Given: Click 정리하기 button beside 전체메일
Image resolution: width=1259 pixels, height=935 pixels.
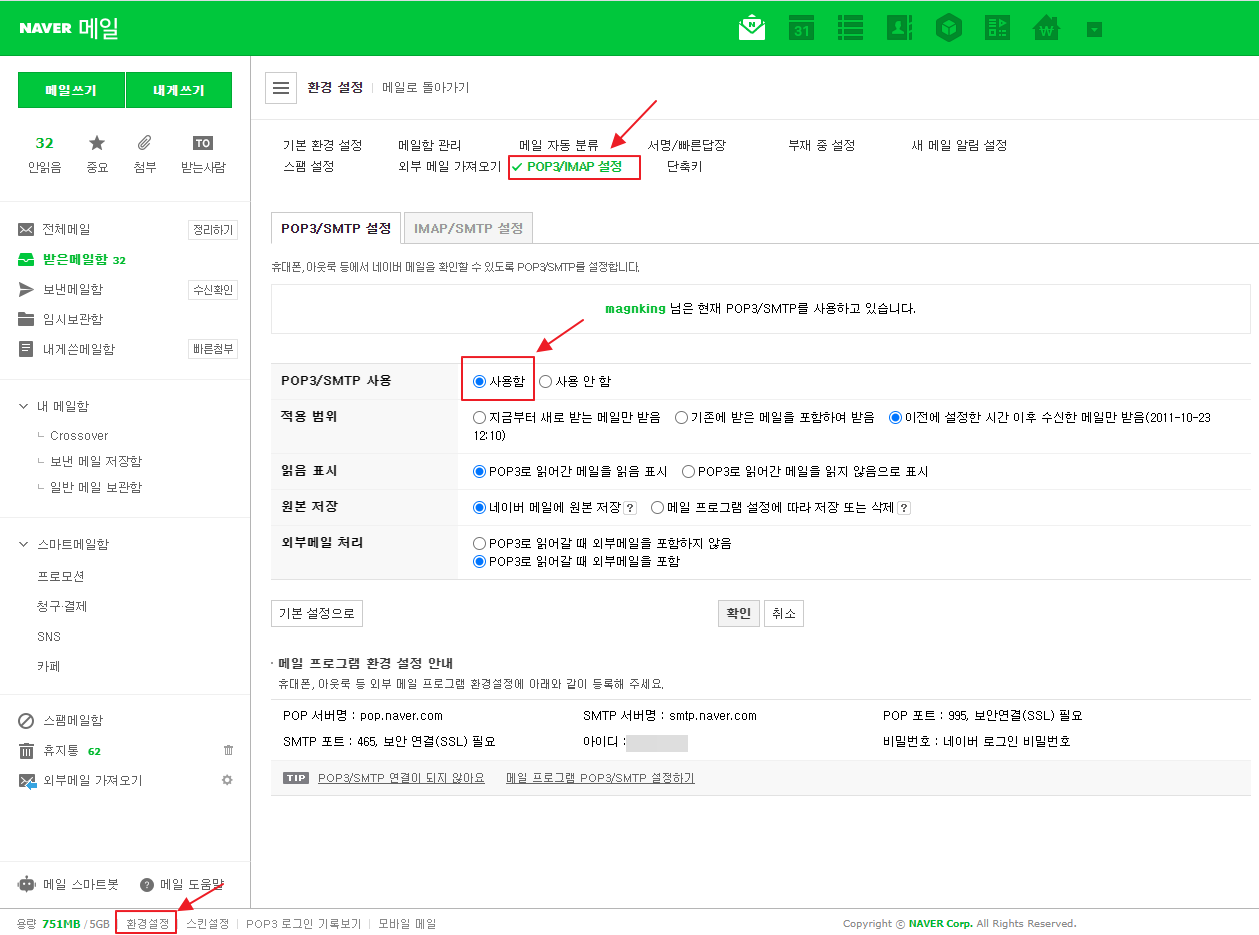Looking at the screenshot, I should (x=213, y=230).
